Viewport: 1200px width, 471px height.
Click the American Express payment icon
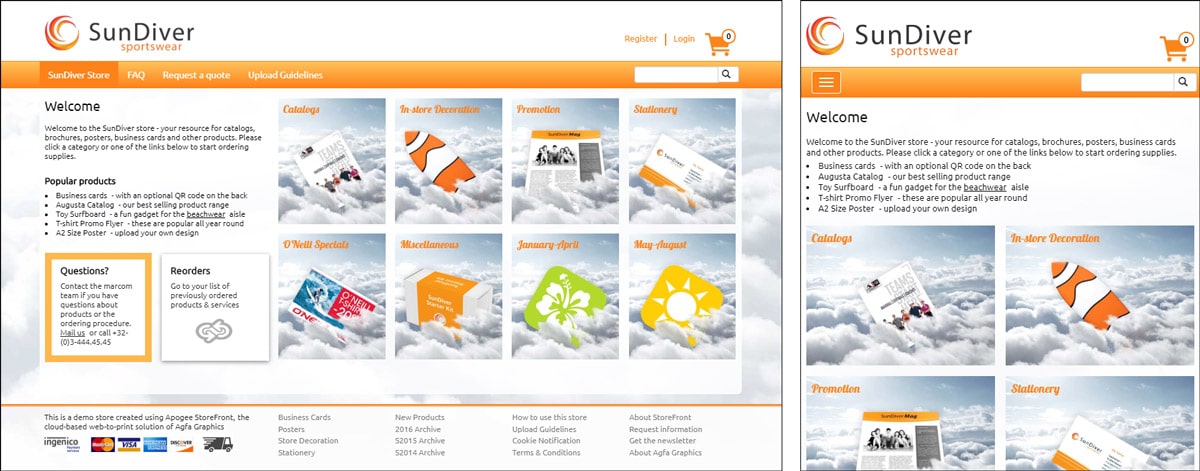pyautogui.click(x=154, y=444)
